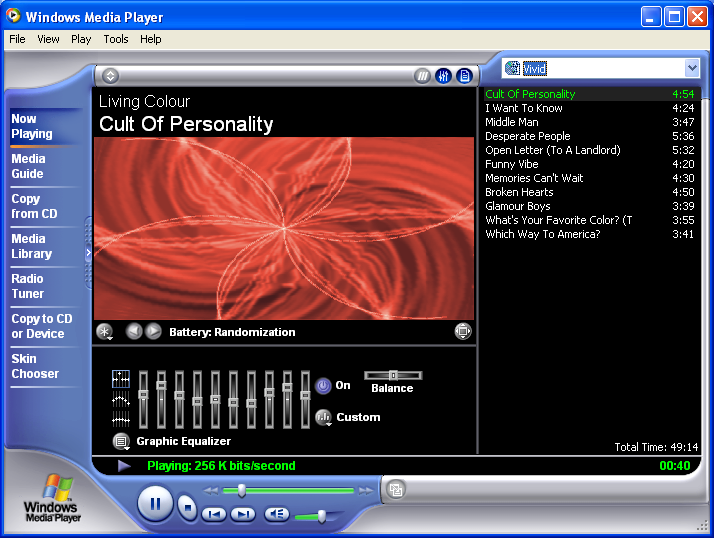Open the Play menu
The width and height of the screenshot is (714, 538).
(x=81, y=39)
